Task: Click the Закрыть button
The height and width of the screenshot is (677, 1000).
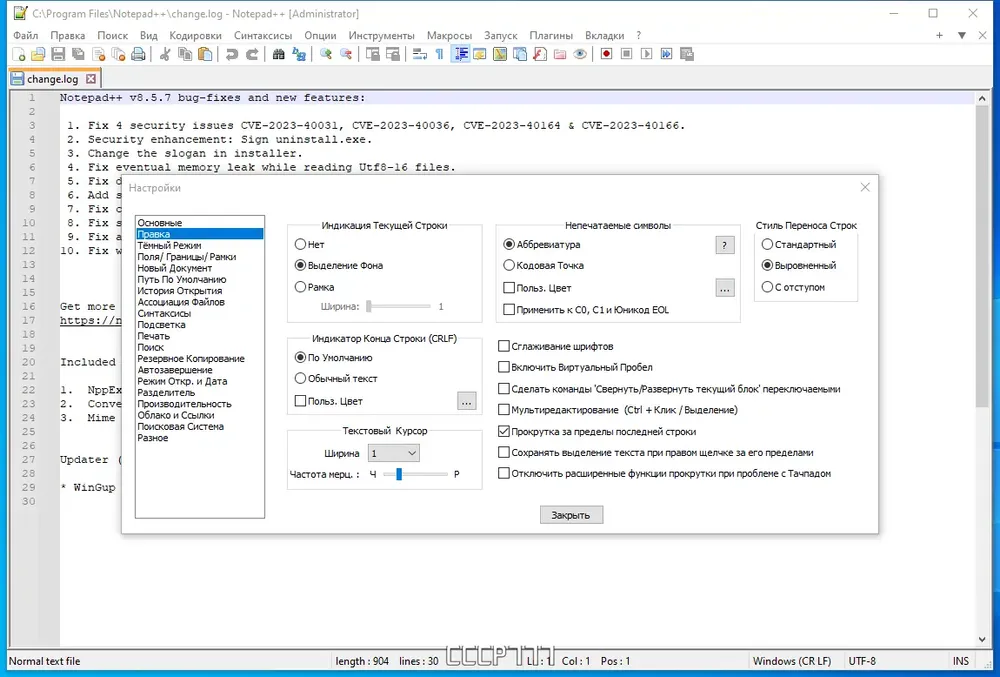Action: point(571,515)
